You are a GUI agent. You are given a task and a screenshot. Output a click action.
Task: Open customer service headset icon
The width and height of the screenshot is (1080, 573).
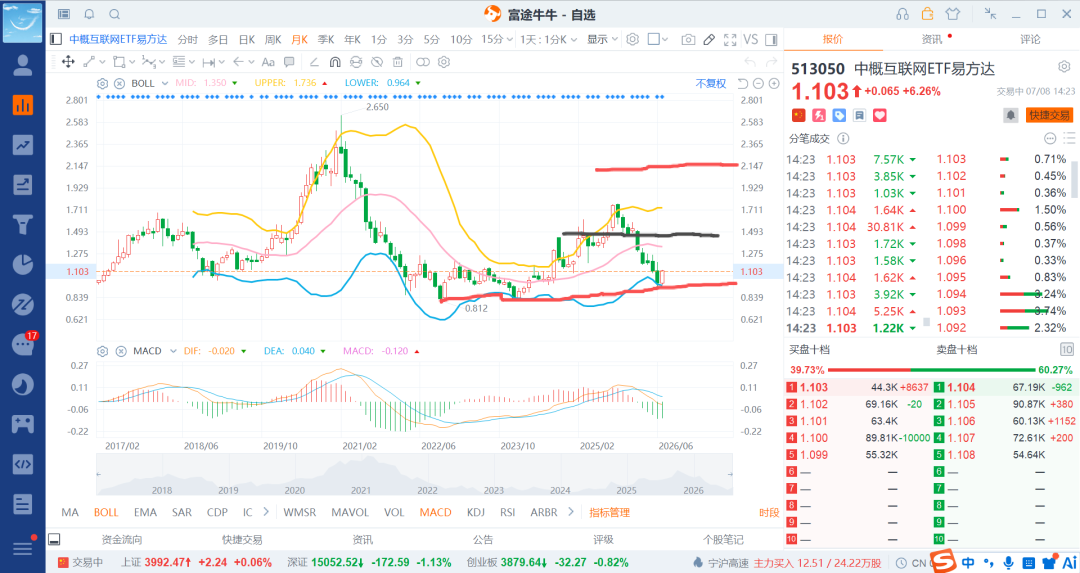click(x=902, y=14)
